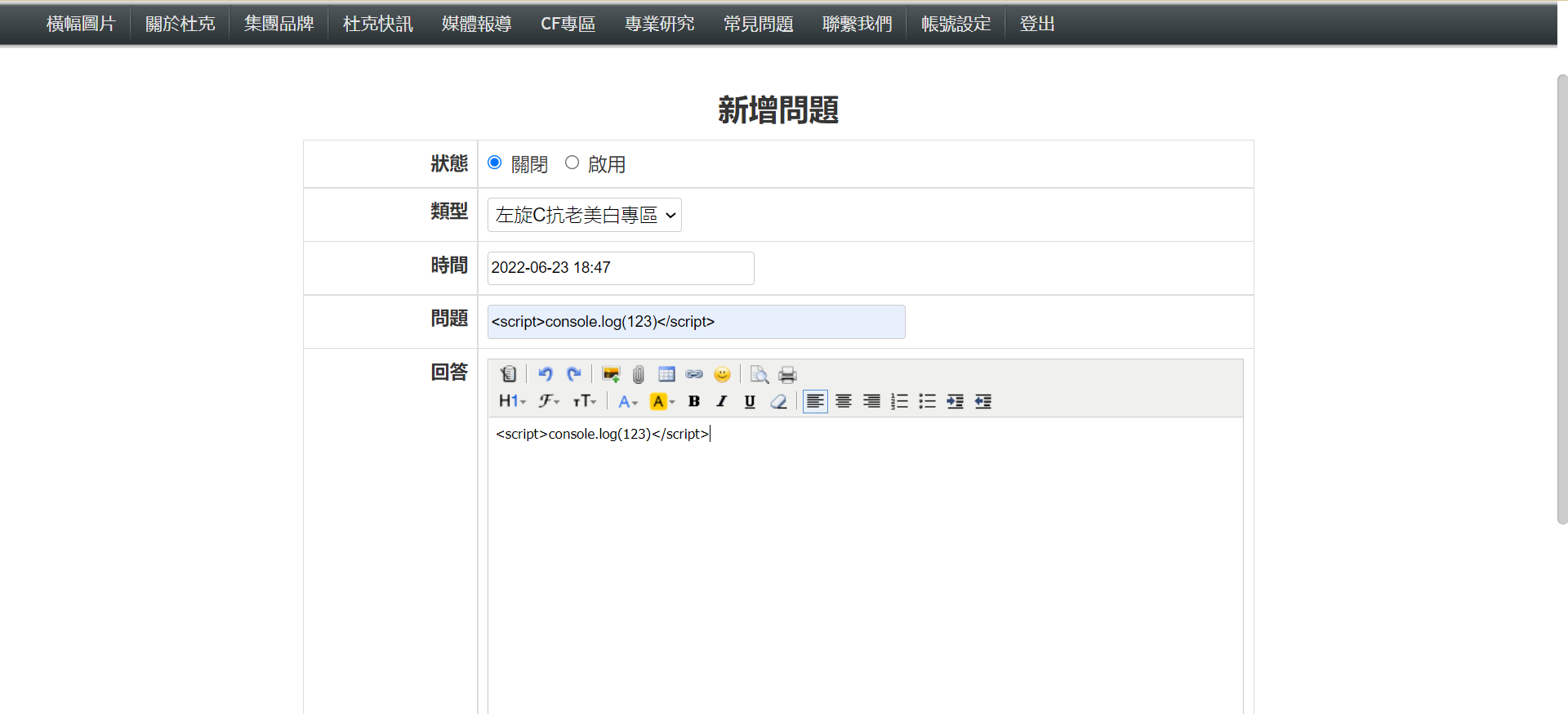Open the H1 heading format dropdown
This screenshot has width=1568, height=714.
pyautogui.click(x=513, y=401)
